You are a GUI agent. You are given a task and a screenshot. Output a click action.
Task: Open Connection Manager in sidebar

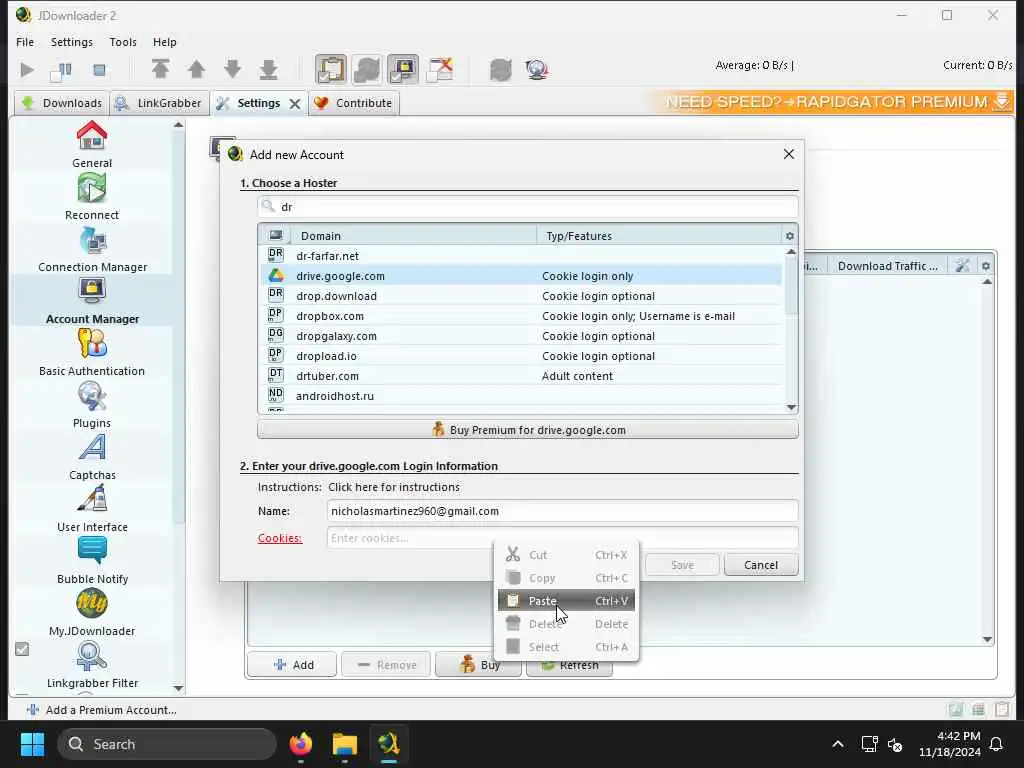pos(92,249)
